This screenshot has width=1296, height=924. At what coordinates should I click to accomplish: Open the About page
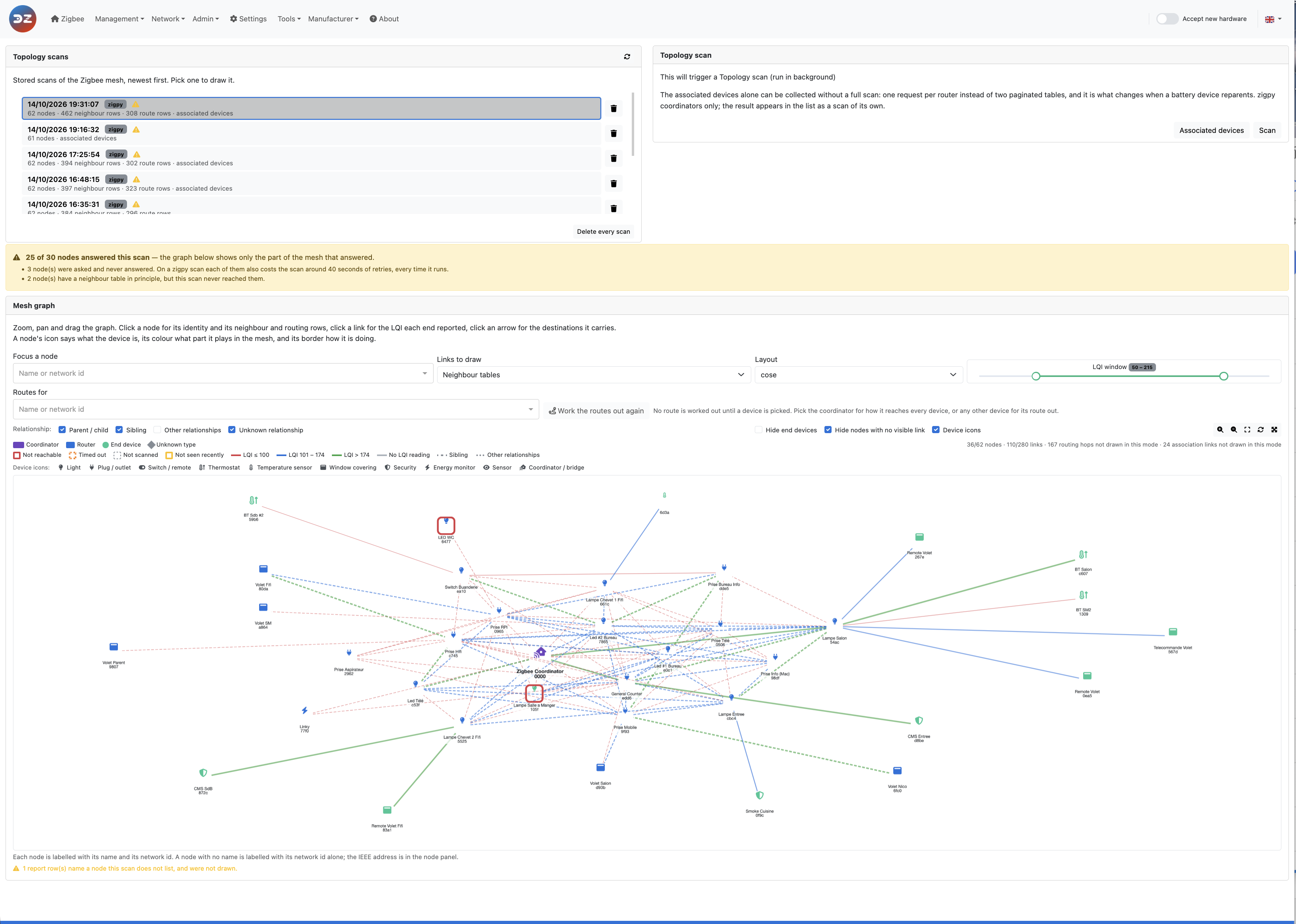pyautogui.click(x=384, y=19)
